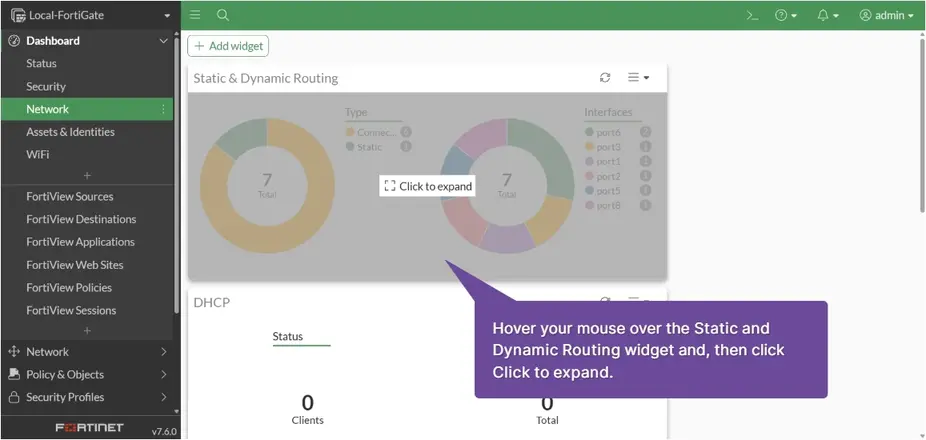This screenshot has height=440, width=926.
Task: Open Network dashboard three-dot options
Action: click(x=164, y=109)
